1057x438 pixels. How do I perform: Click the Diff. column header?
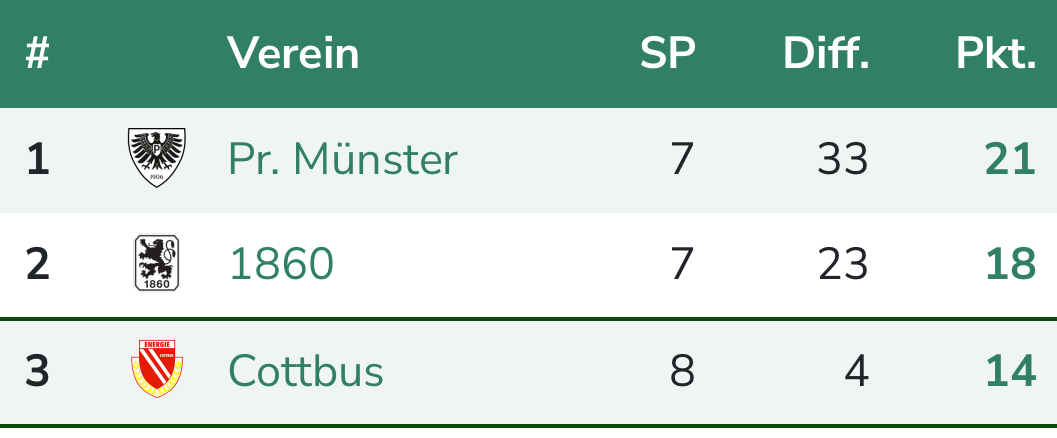(825, 53)
